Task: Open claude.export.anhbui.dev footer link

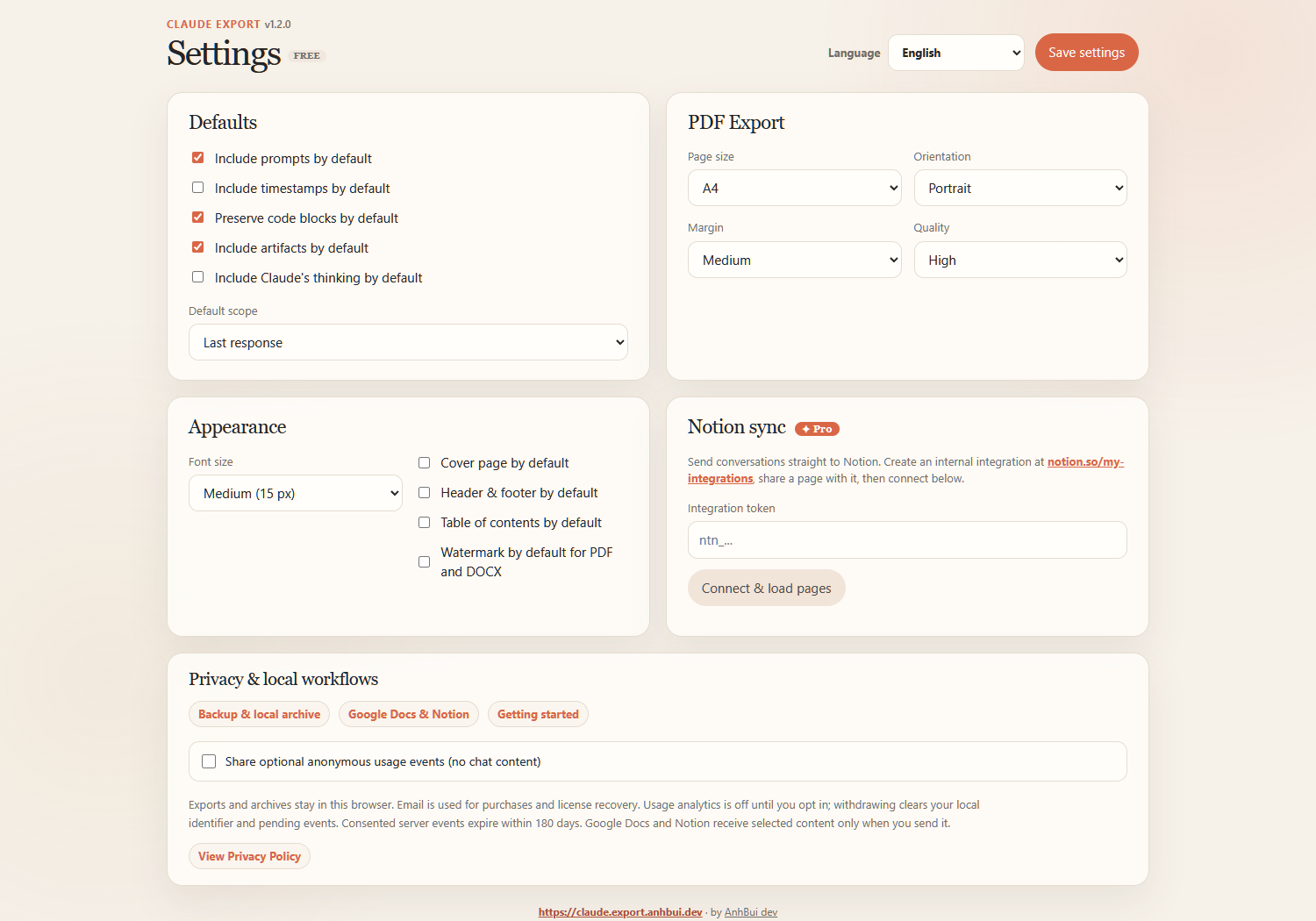Action: point(620,912)
